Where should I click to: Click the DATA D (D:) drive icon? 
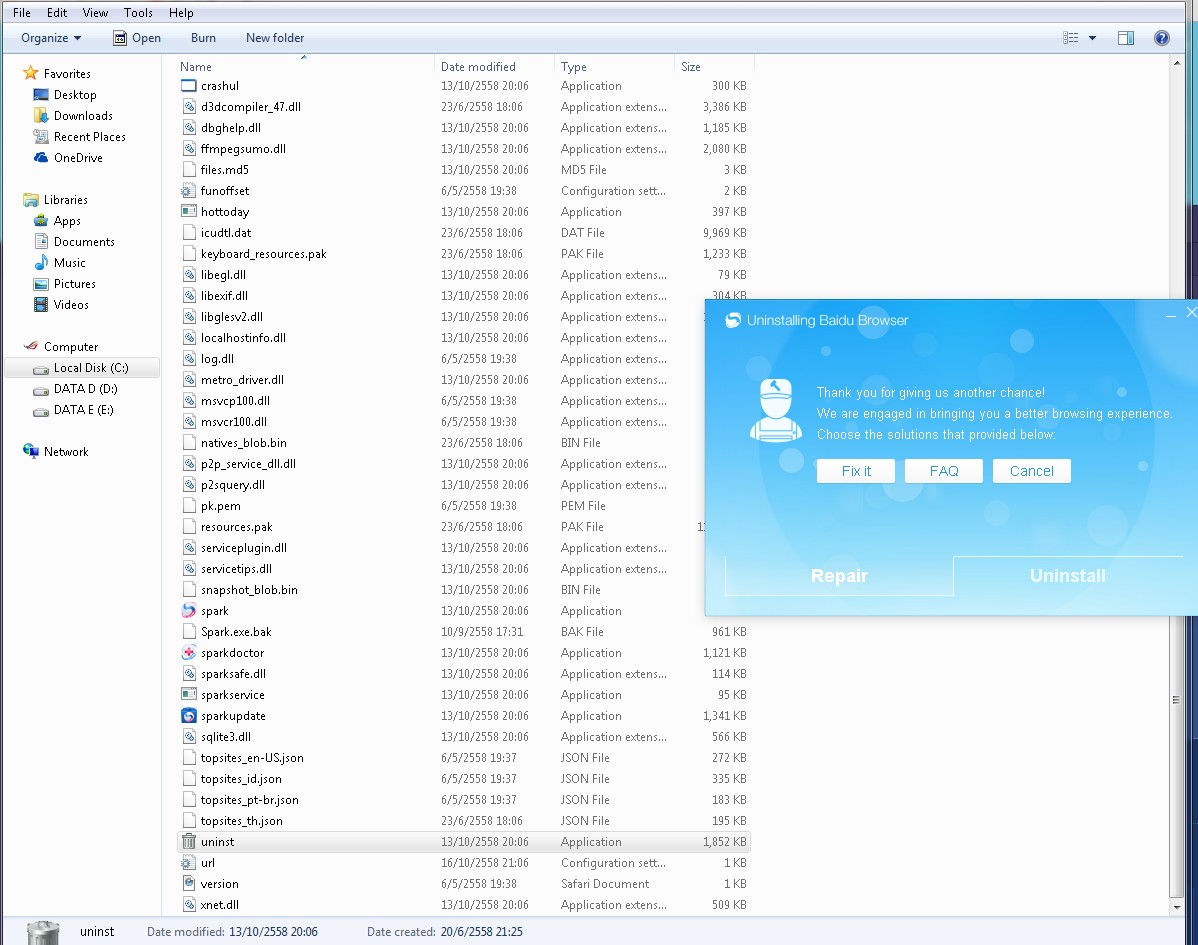[41, 390]
